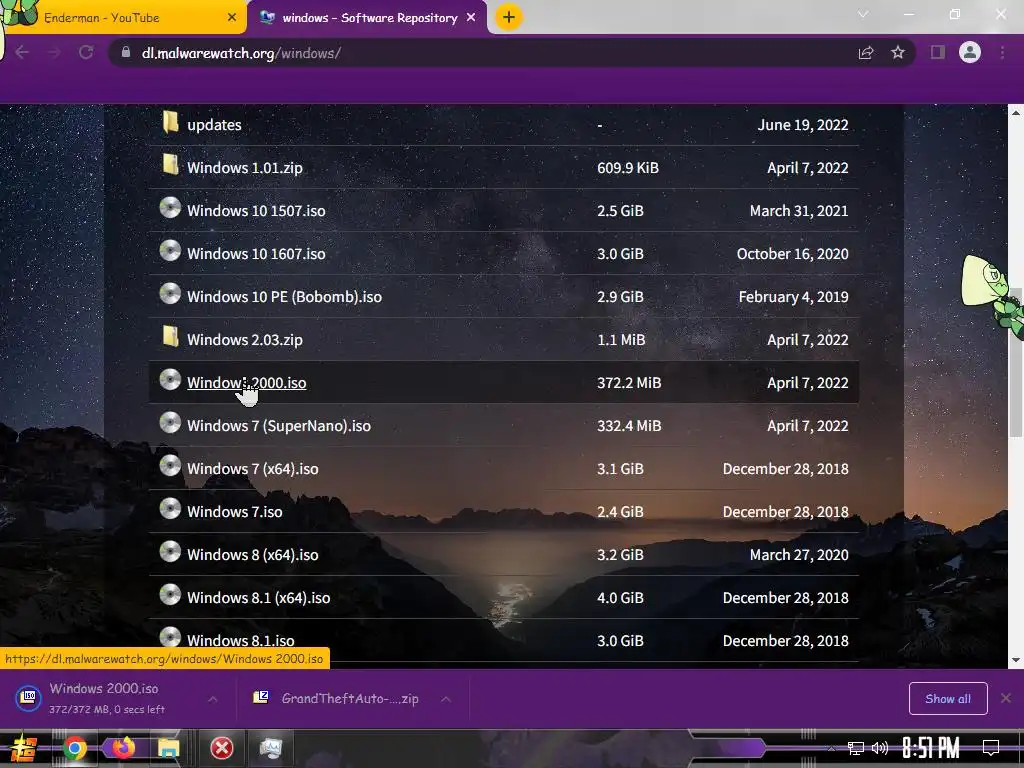1024x768 pixels.
Task: Click the 8:51 PM taskbar clock
Action: (930, 748)
